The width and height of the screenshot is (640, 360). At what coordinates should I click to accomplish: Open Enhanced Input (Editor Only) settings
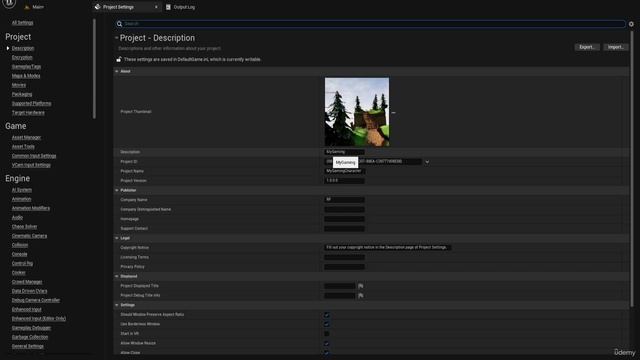pyautogui.click(x=38, y=318)
